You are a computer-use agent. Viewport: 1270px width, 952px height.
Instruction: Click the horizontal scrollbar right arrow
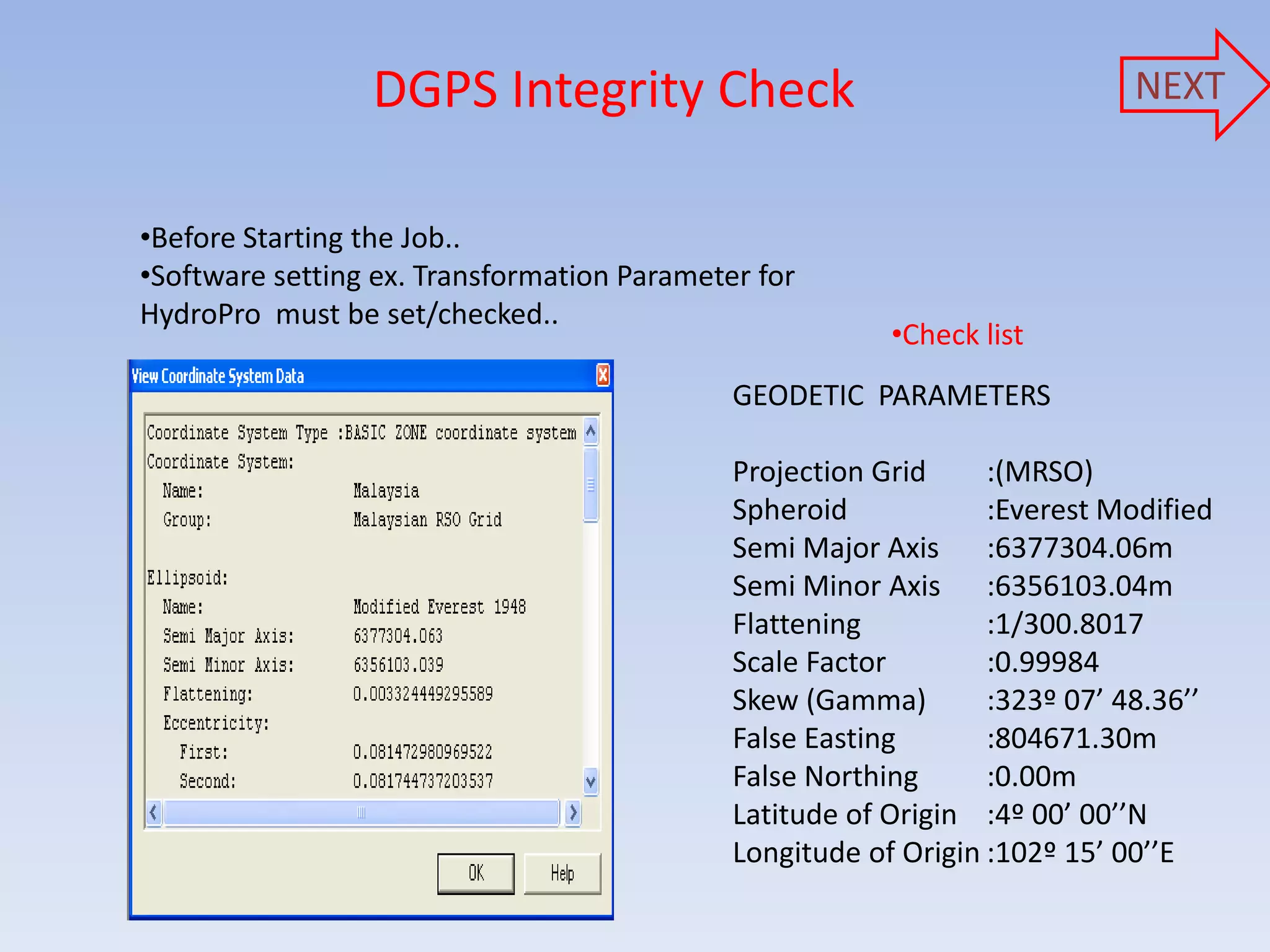click(x=573, y=813)
